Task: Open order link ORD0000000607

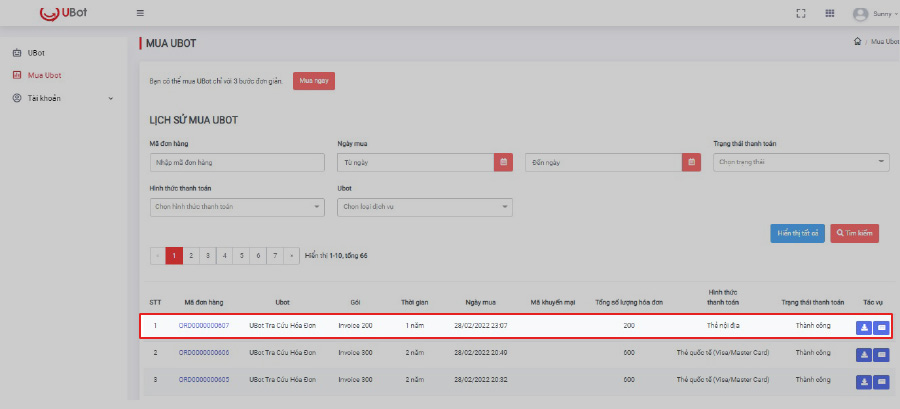Action: [204, 325]
